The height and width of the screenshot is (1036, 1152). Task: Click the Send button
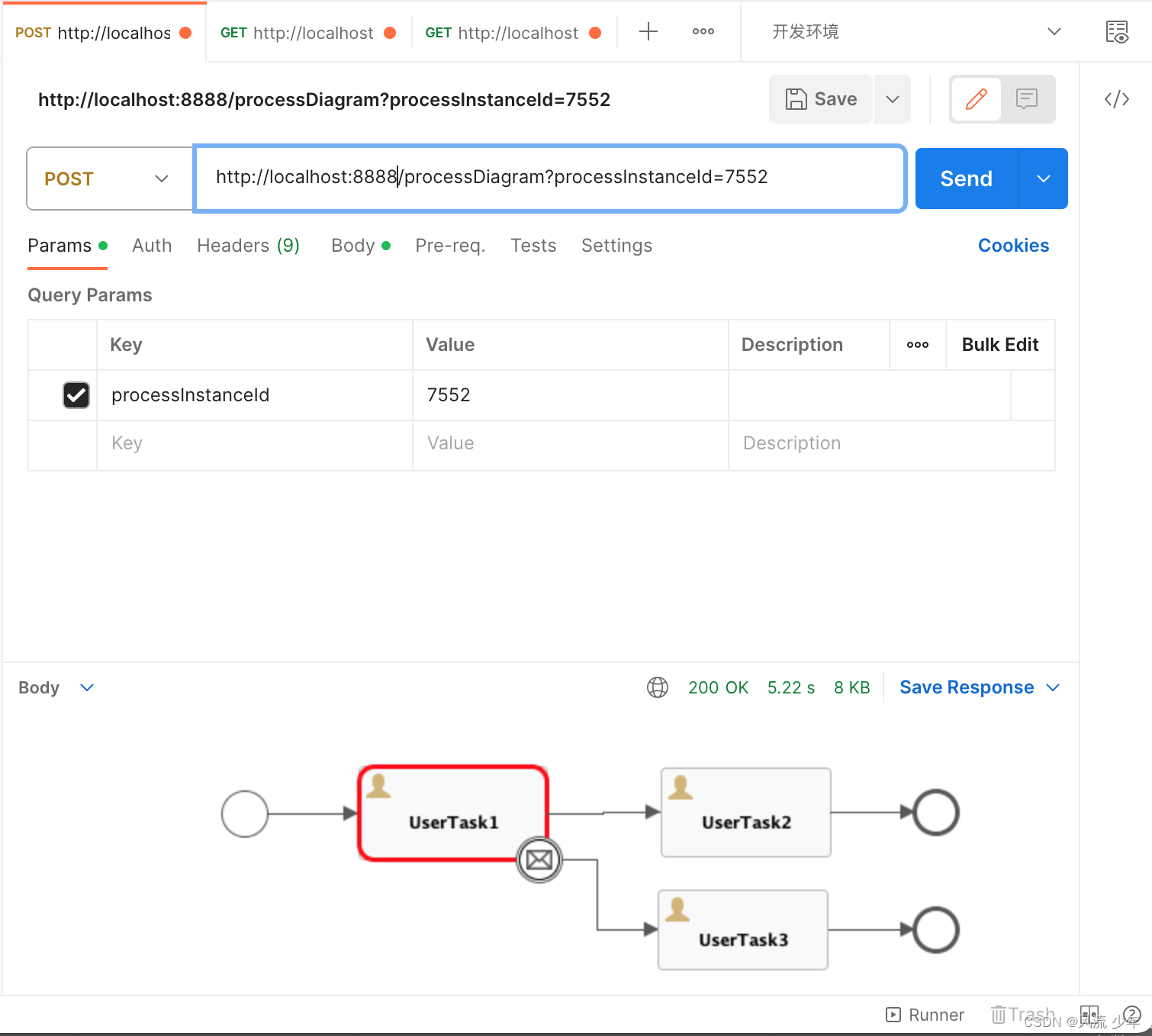point(967,179)
